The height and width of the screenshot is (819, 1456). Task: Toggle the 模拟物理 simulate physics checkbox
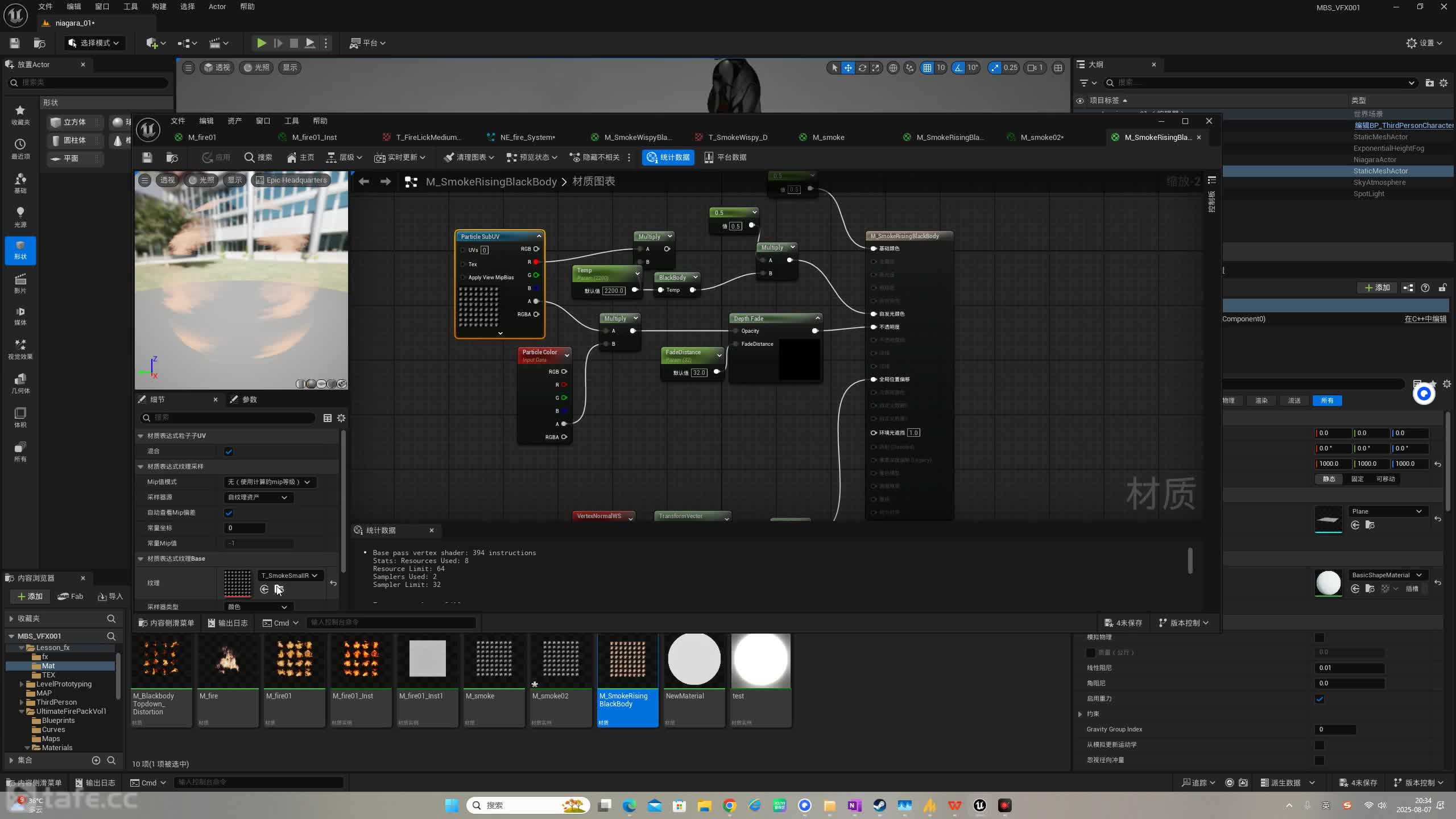(1319, 638)
